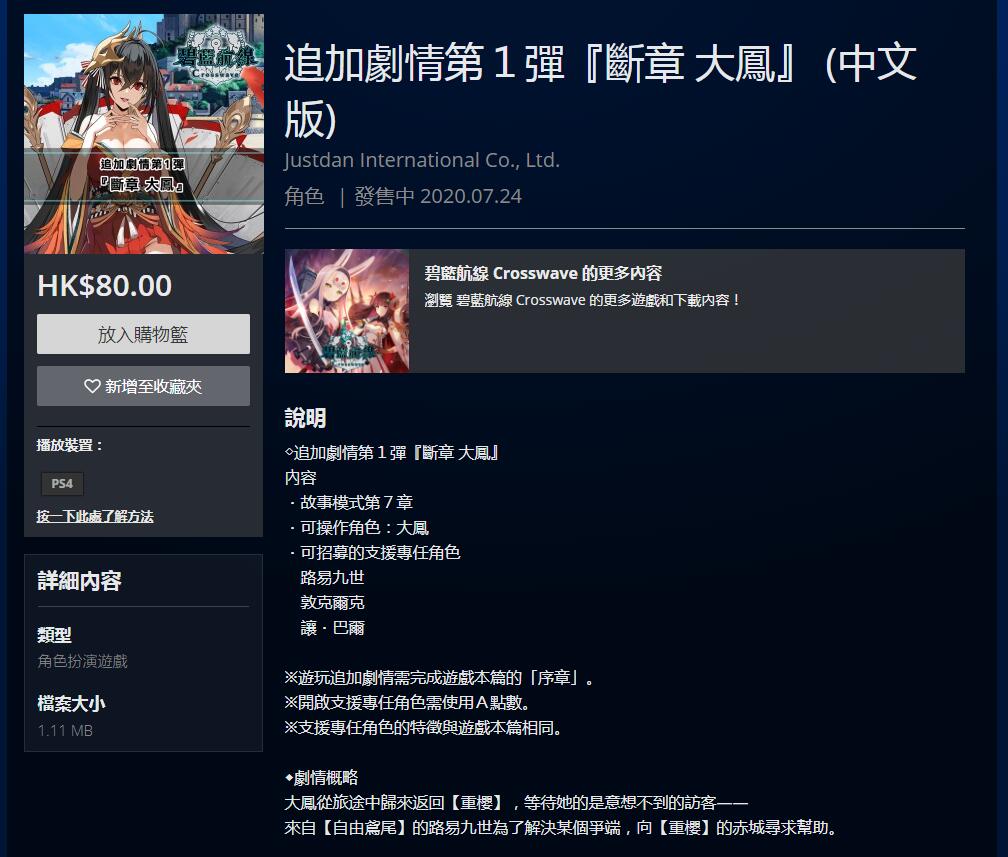This screenshot has width=1008, height=857.
Task: Click the 1.11 MB file size value
Action: 65,730
